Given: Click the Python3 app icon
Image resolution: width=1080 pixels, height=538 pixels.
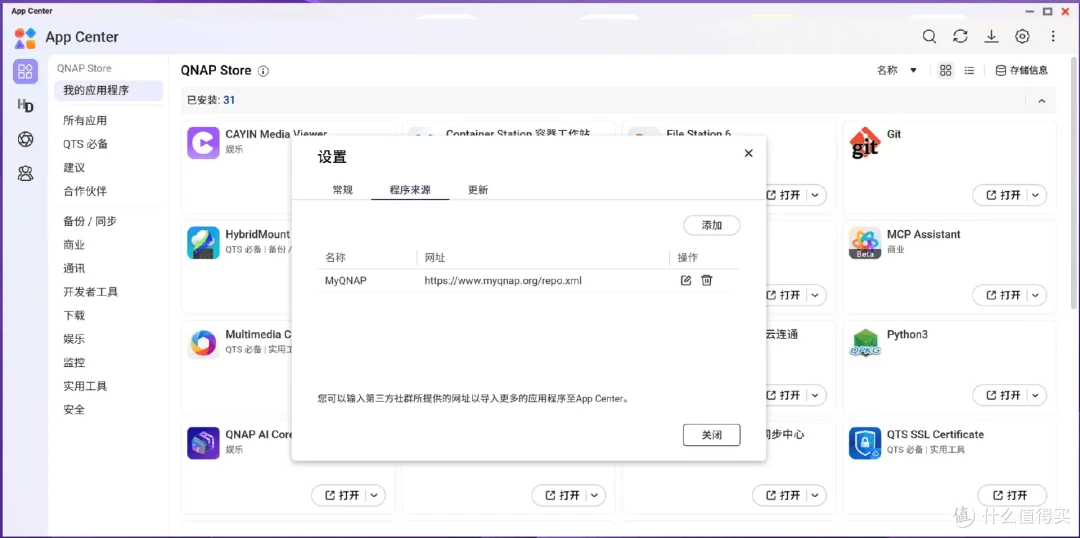Looking at the screenshot, I should click(x=865, y=342).
